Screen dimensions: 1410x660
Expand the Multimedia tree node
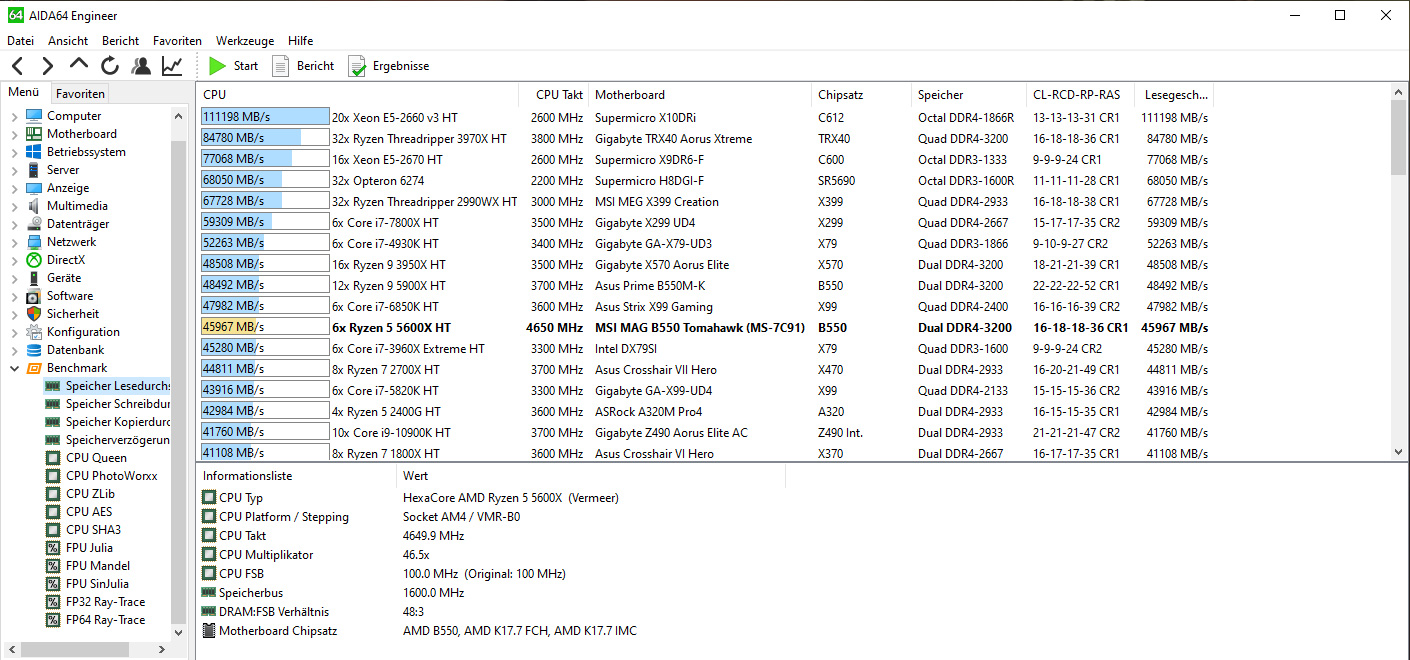click(14, 206)
